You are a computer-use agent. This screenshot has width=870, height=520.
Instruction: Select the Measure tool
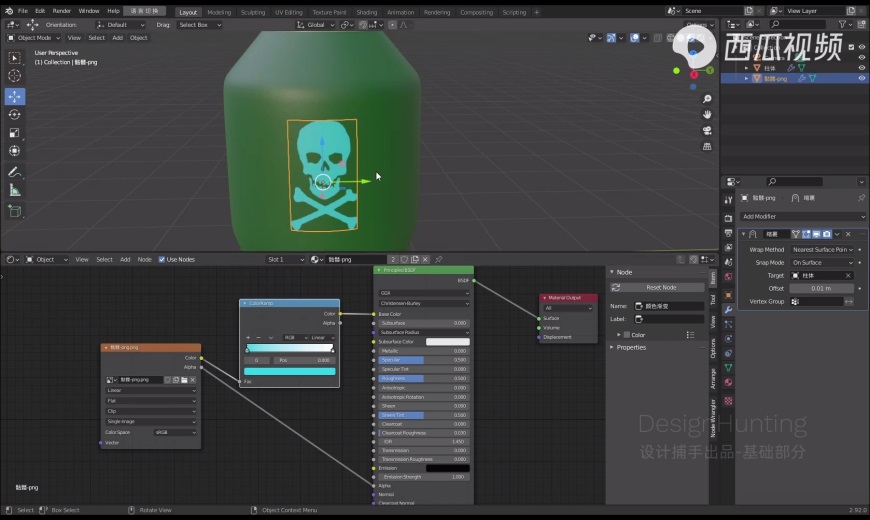[14, 191]
